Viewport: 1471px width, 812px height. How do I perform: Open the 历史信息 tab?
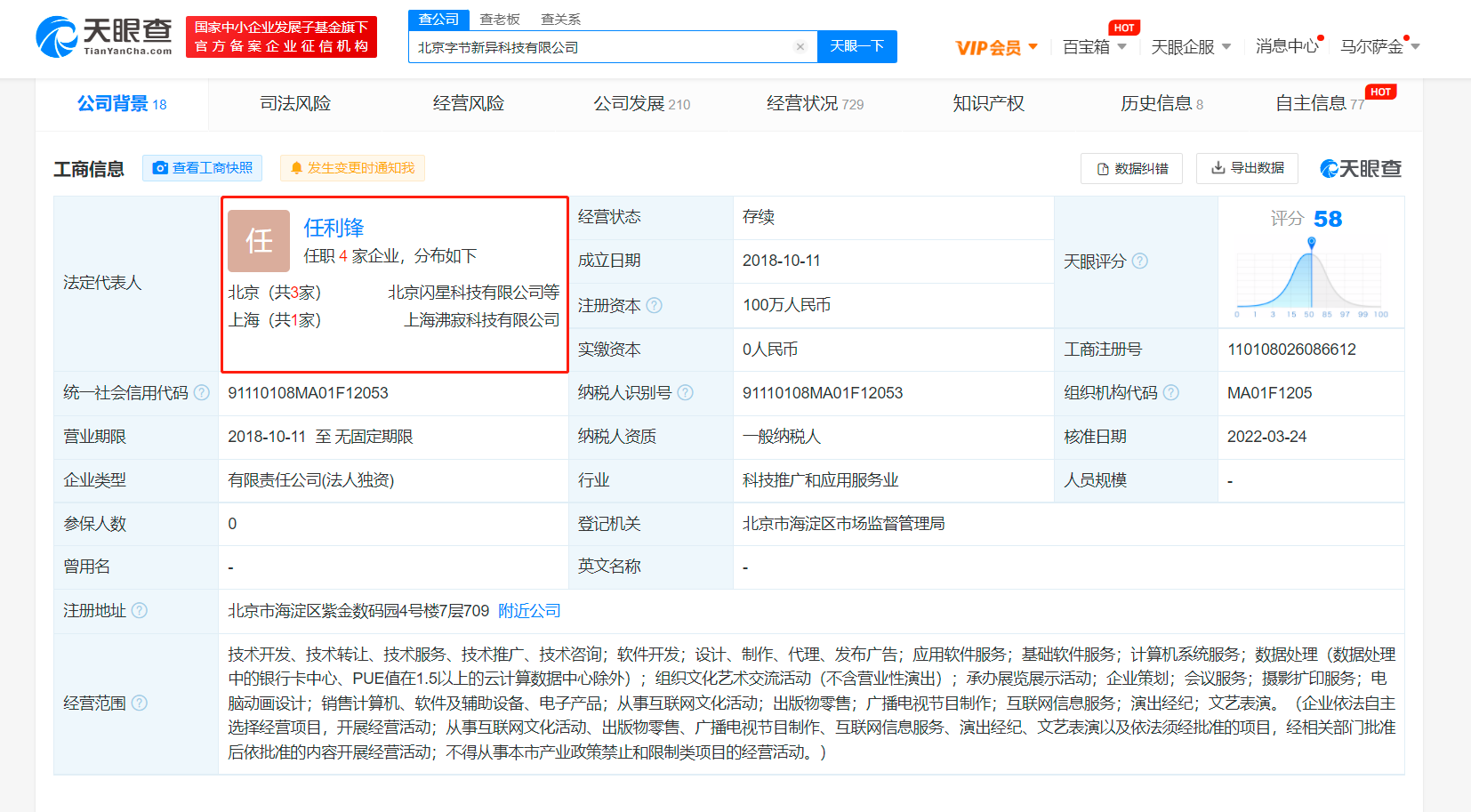(1162, 104)
